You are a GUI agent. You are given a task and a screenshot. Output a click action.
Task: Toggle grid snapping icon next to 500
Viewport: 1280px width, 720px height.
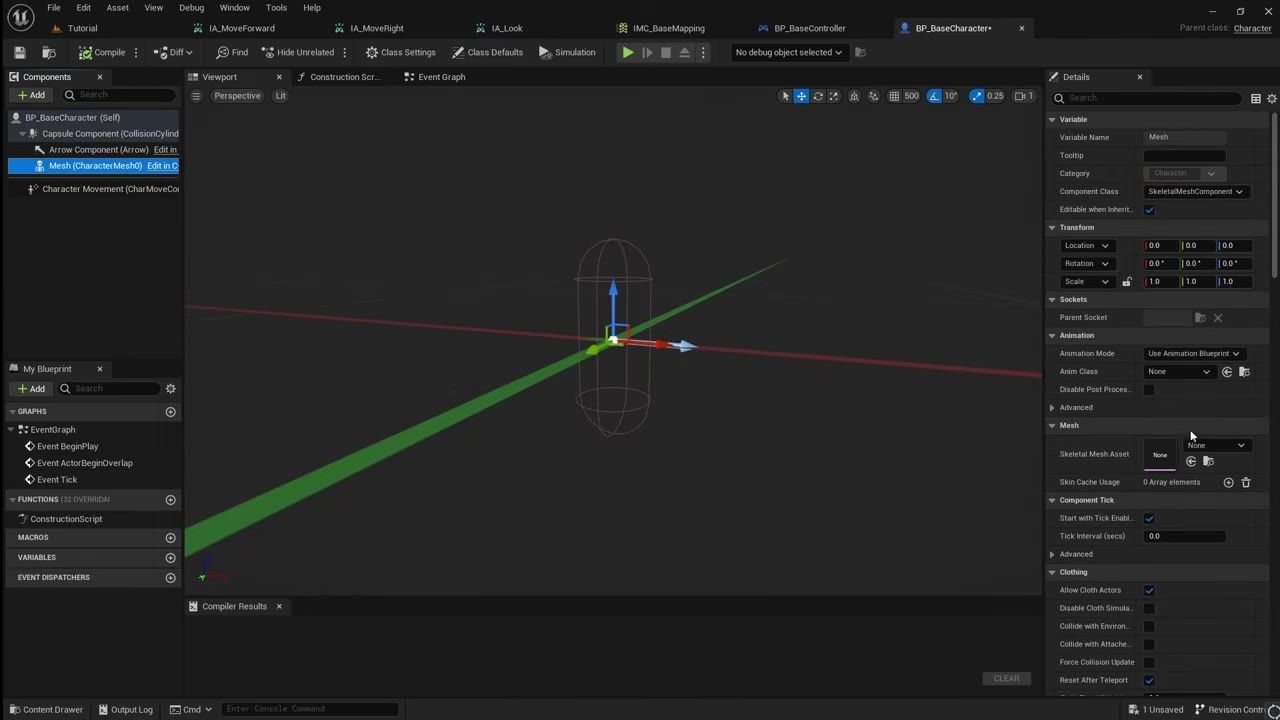894,96
